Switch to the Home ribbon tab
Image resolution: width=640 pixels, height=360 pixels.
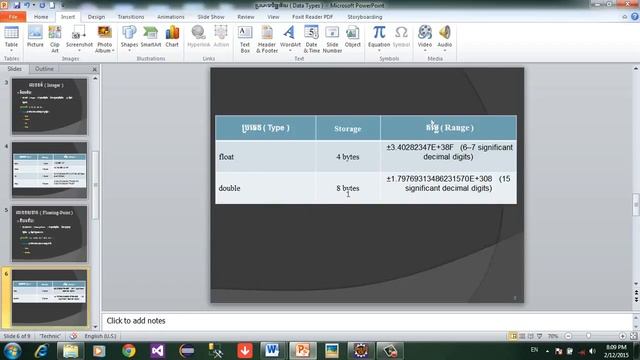(x=41, y=17)
